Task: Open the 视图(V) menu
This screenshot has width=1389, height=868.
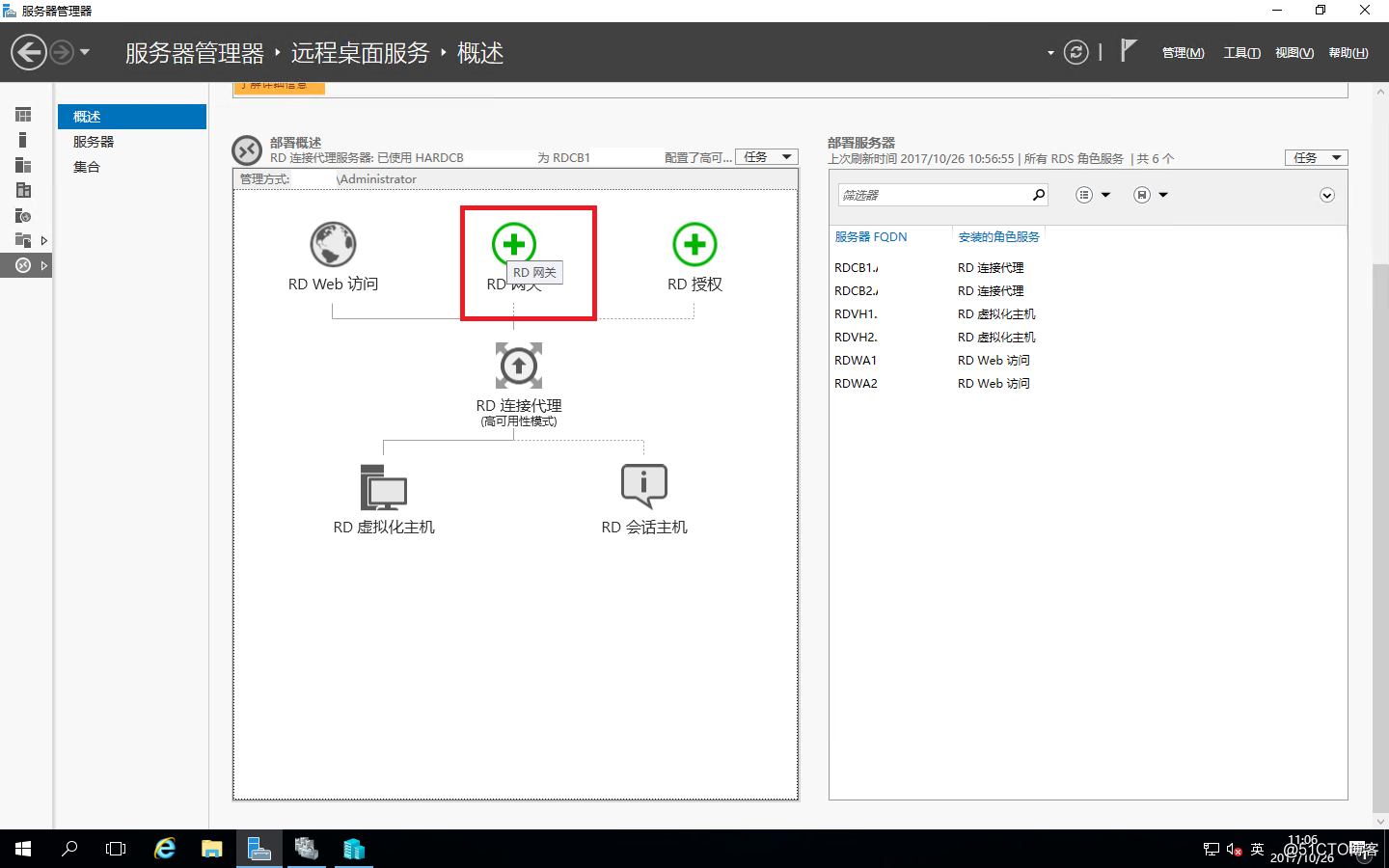Action: [1294, 53]
